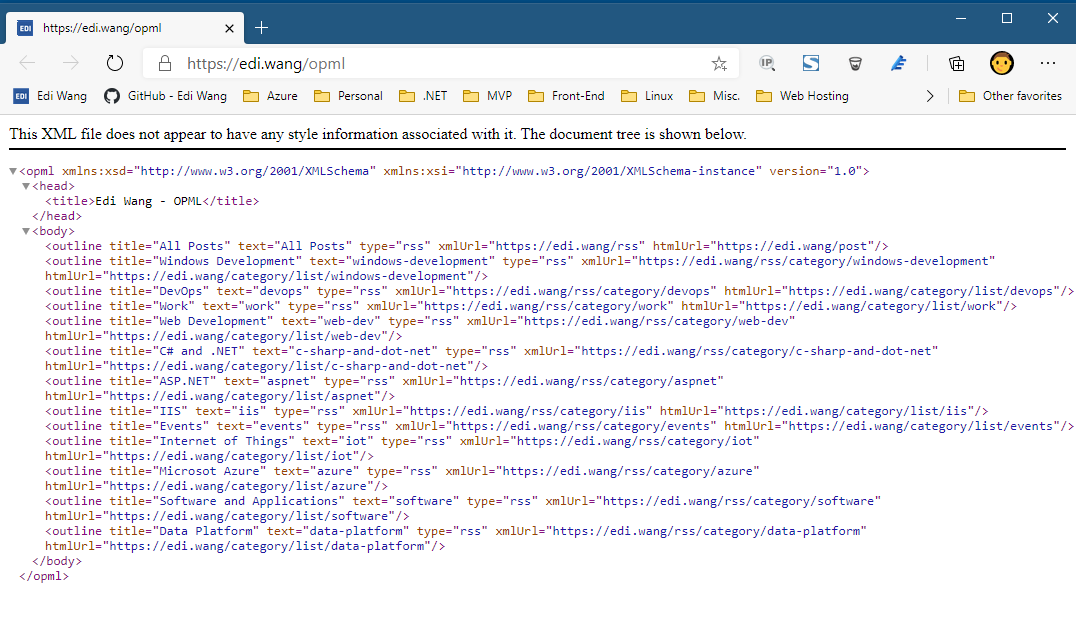
Task: Add page to favorites star icon
Action: (718, 64)
